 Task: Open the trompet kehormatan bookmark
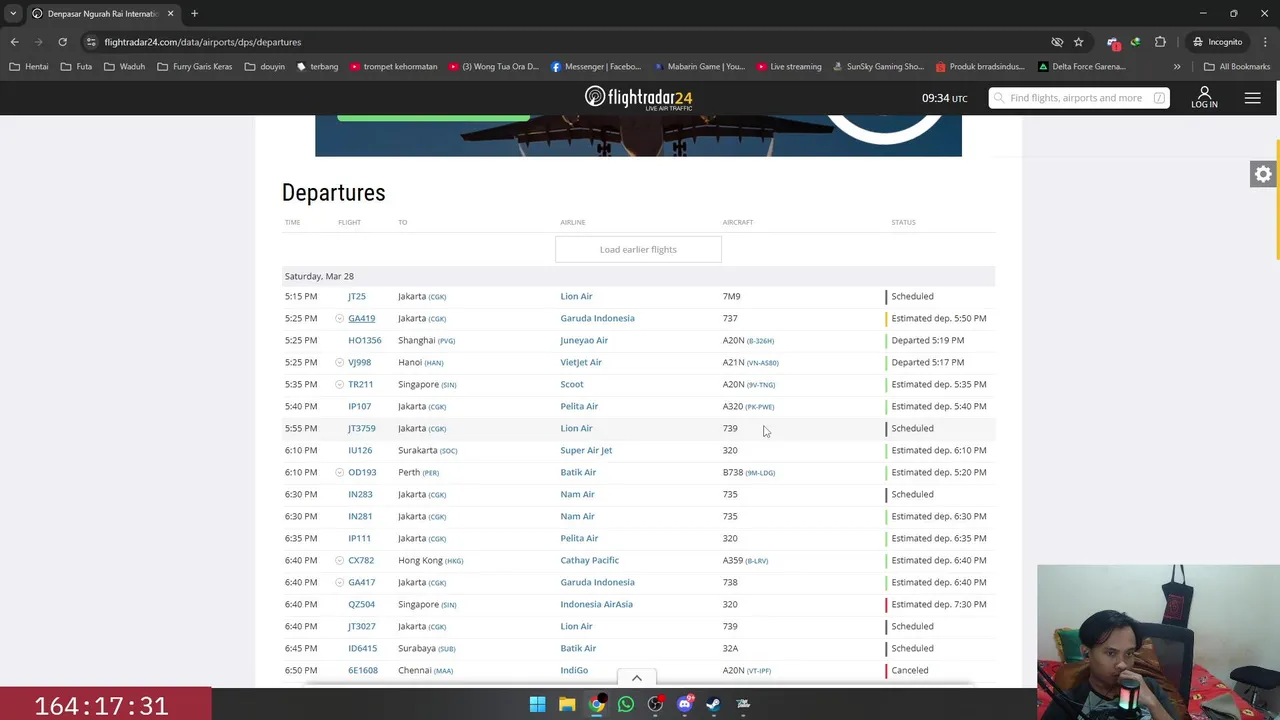[x=393, y=67]
